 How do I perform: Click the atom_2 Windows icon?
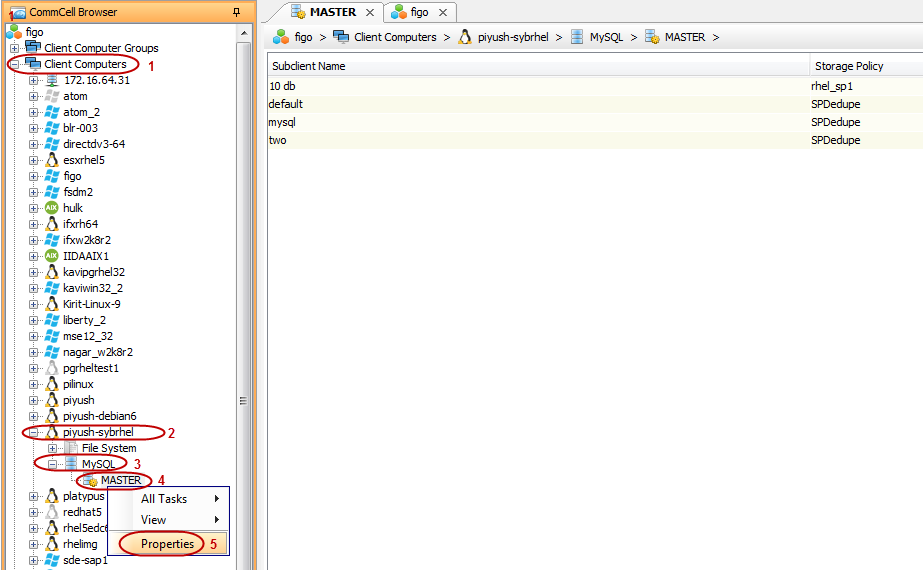52,112
